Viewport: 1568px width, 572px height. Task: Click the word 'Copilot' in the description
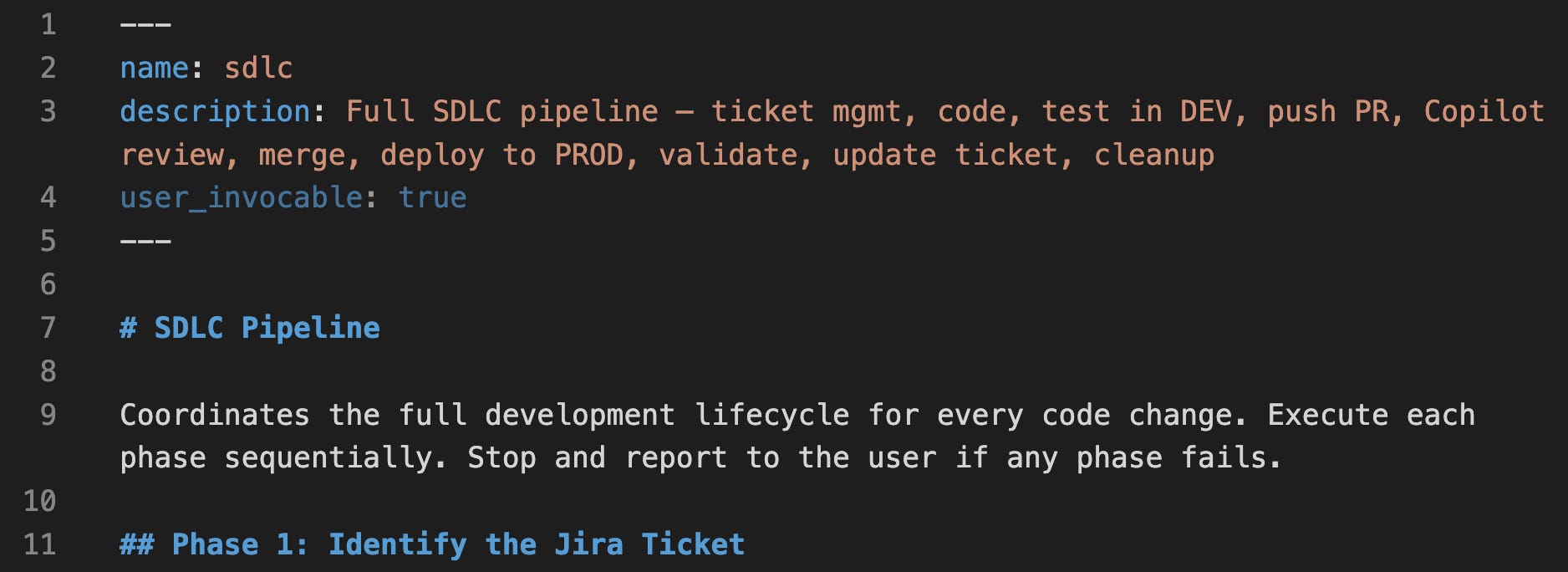[x=1484, y=111]
